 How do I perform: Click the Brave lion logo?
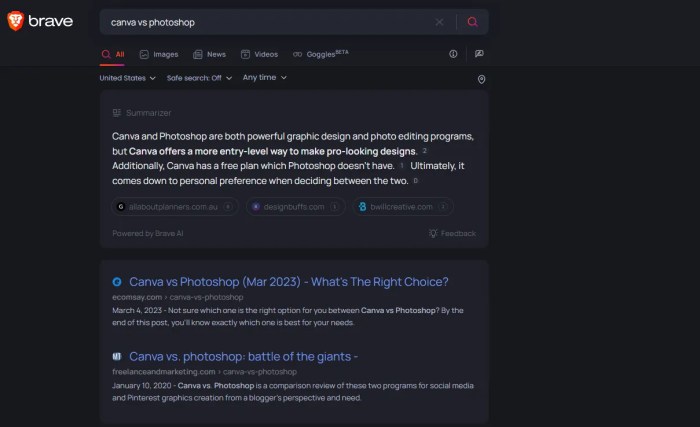coord(16,21)
